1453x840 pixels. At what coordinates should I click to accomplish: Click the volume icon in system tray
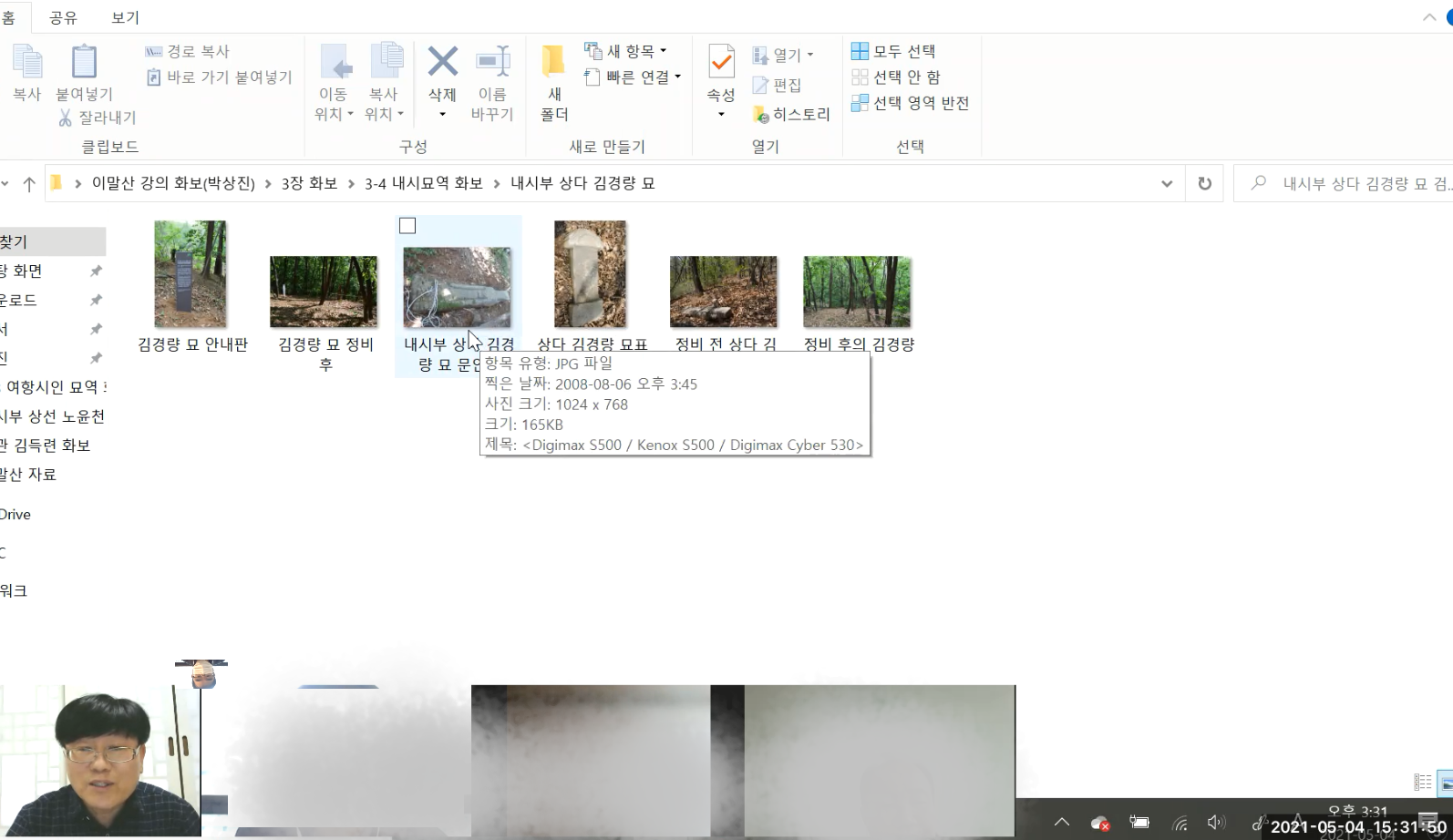point(1216,823)
